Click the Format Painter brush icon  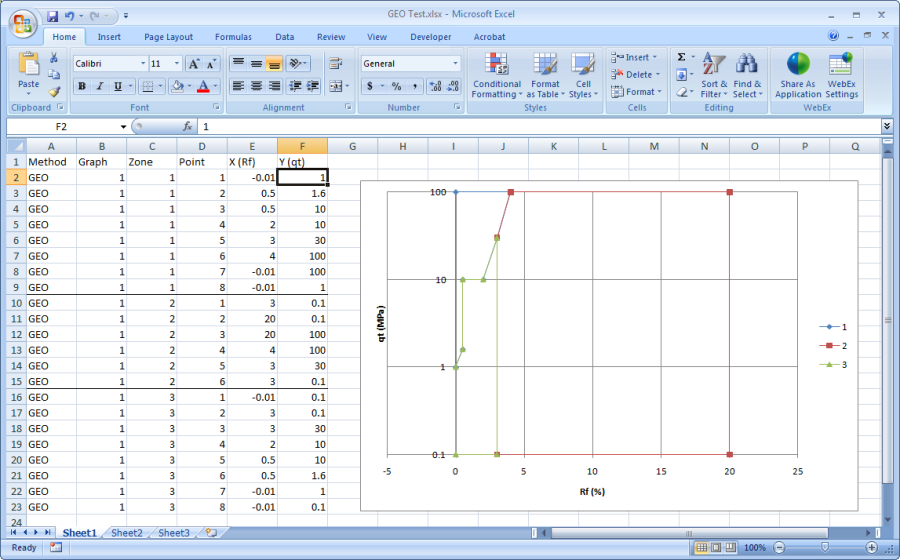click(x=54, y=92)
